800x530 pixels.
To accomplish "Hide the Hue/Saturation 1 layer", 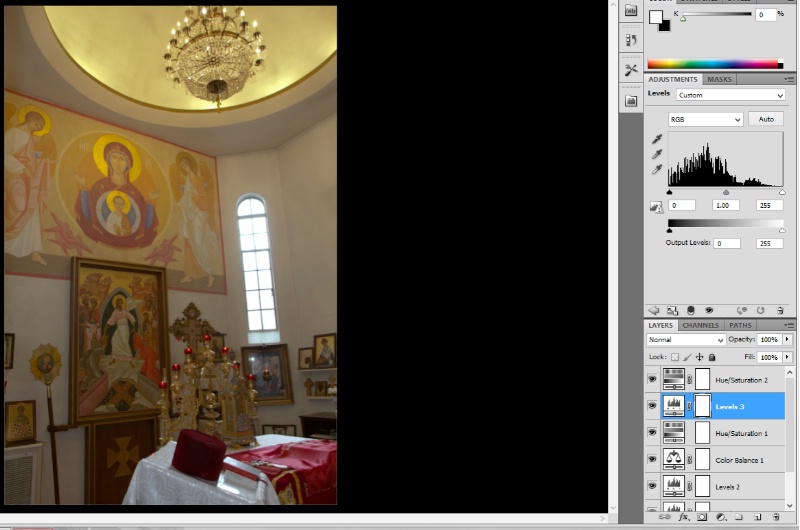I will (652, 432).
